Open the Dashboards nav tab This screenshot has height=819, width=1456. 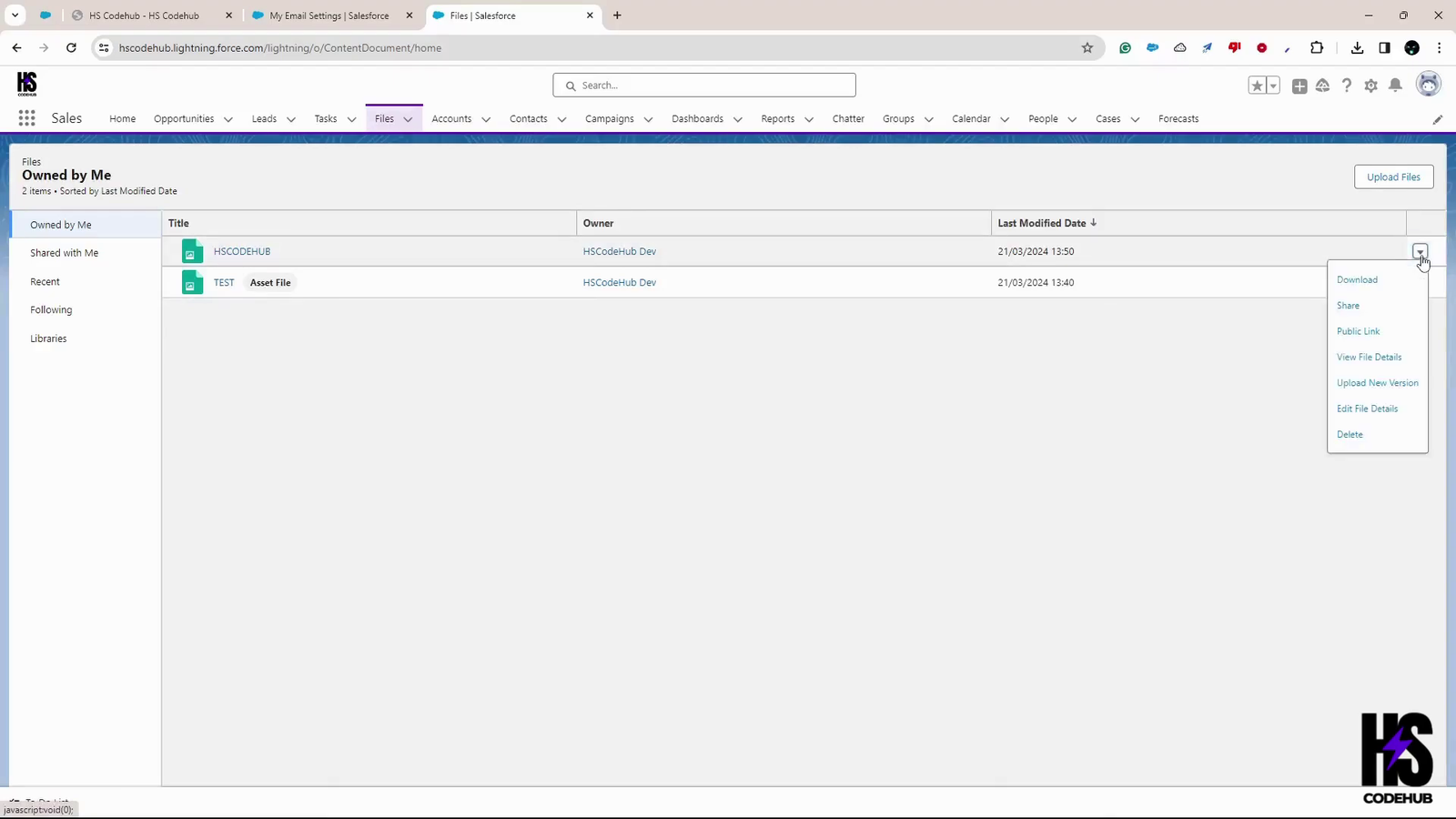[697, 119]
